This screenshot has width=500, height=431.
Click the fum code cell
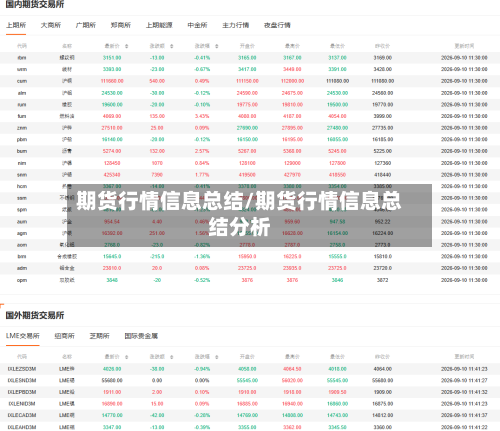[22, 116]
